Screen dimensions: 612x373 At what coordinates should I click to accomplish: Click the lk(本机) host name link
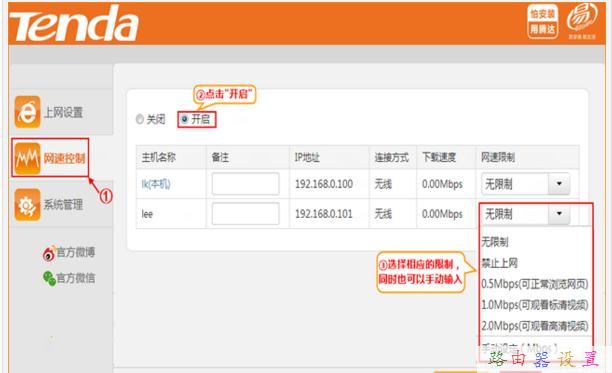coord(156,184)
